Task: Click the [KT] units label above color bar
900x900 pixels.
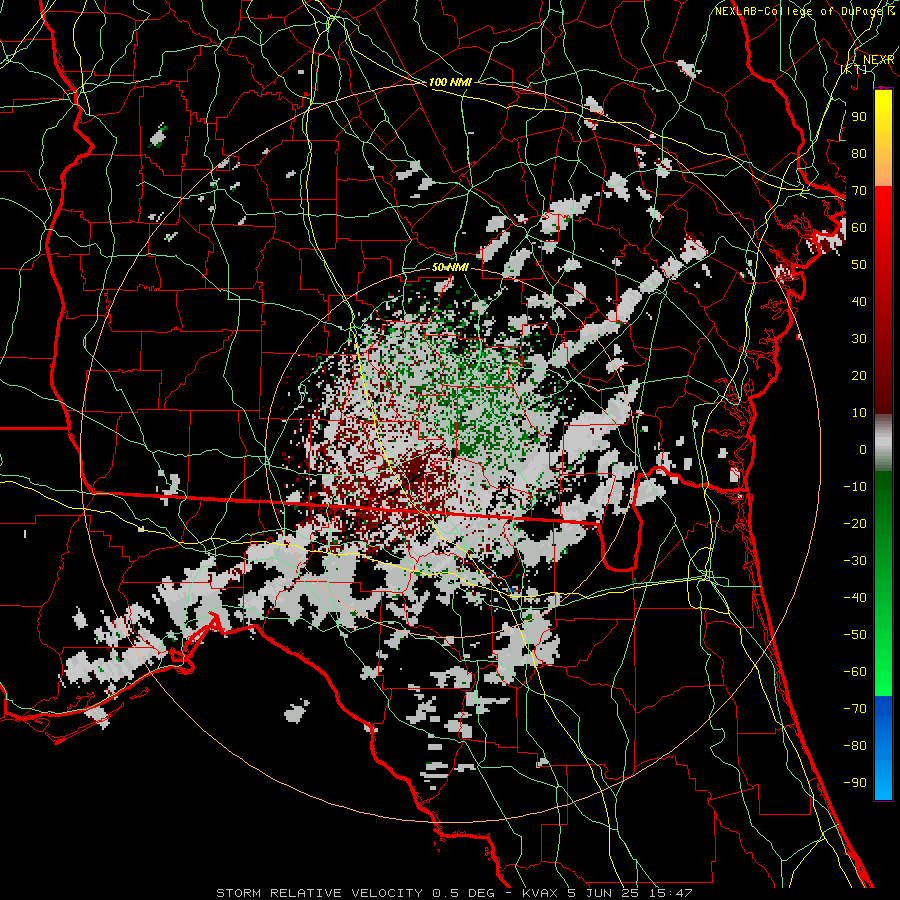Action: pyautogui.click(x=854, y=69)
